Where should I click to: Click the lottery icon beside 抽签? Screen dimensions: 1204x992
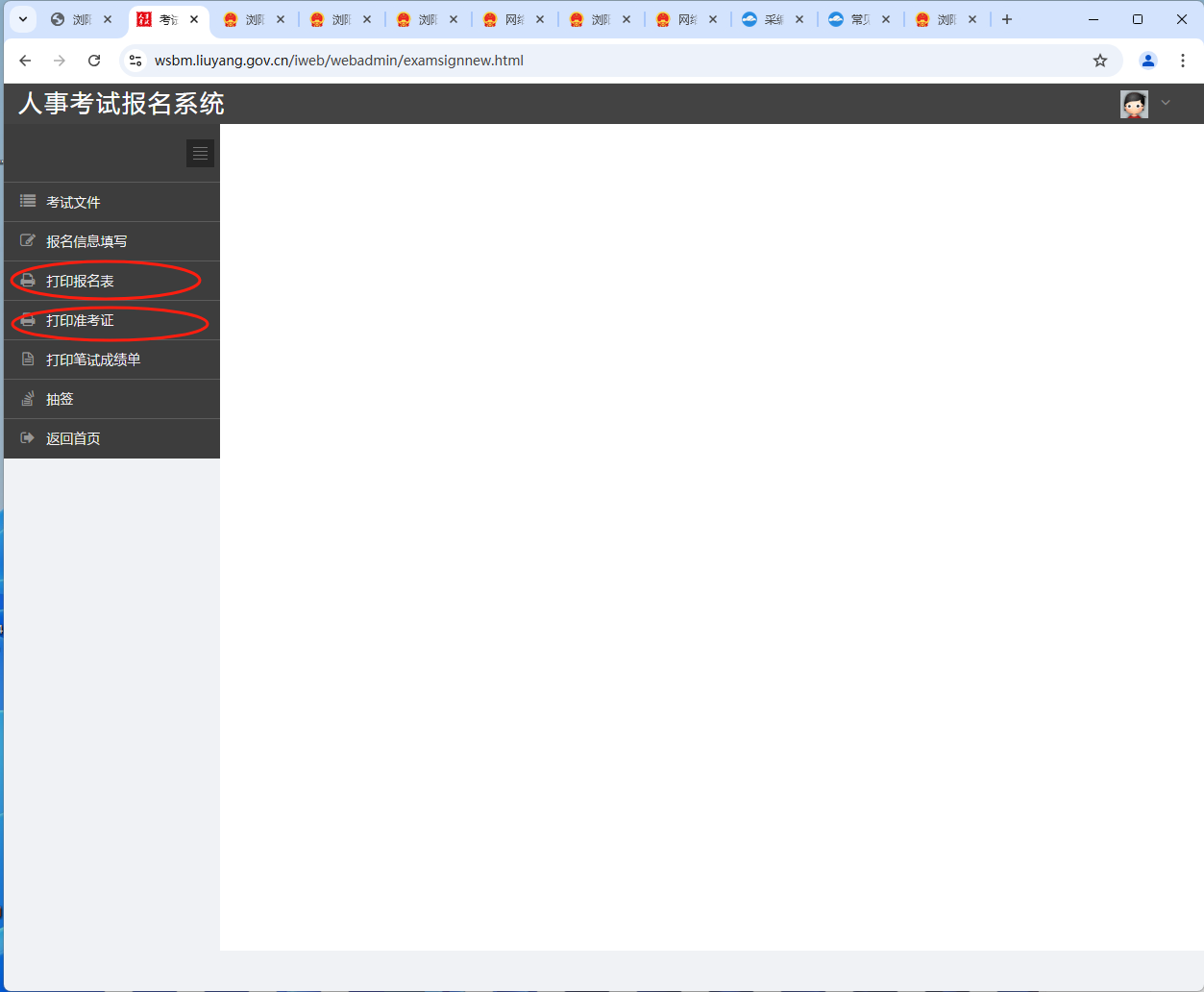coord(28,399)
